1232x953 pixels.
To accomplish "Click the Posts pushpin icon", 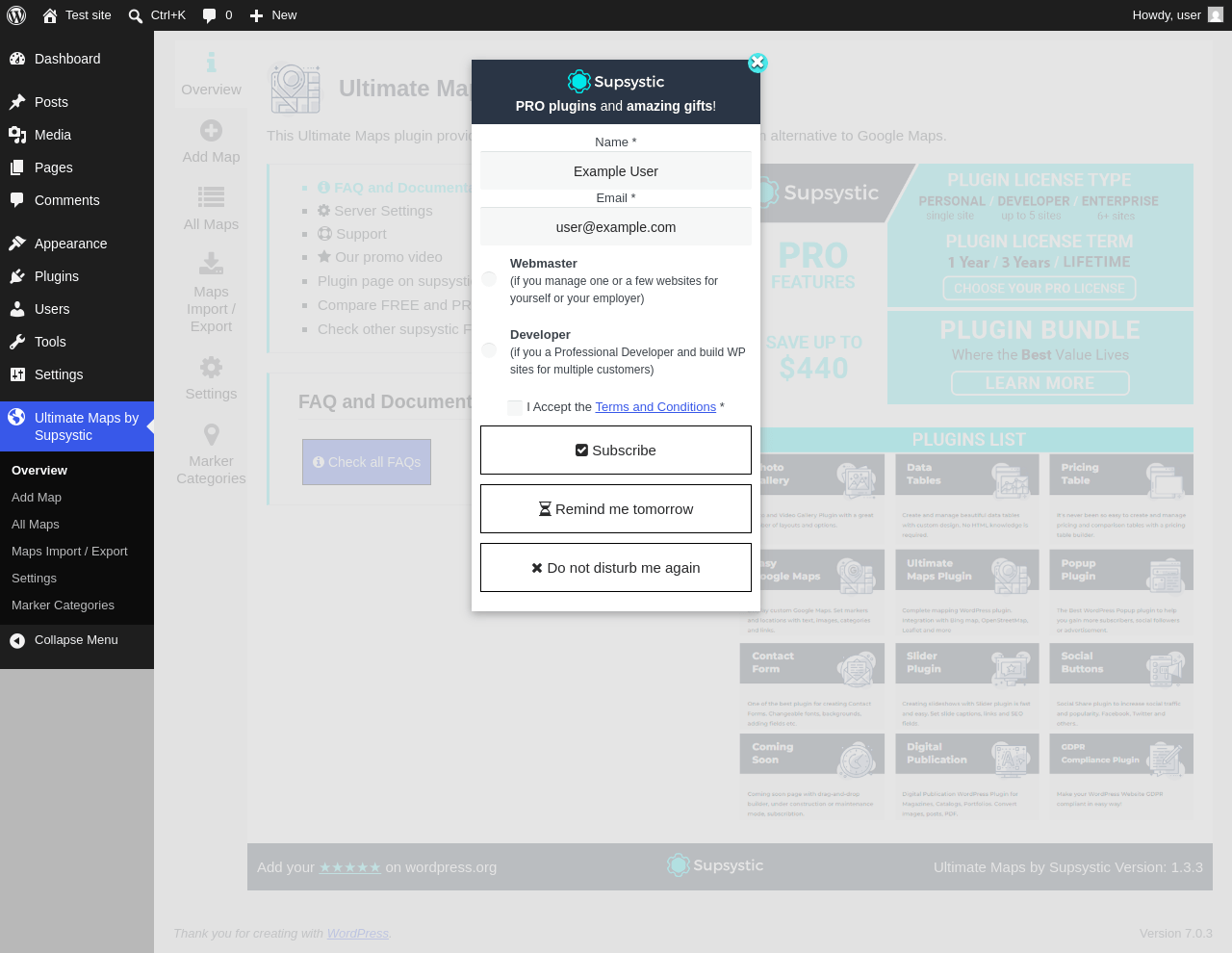I will [17, 102].
